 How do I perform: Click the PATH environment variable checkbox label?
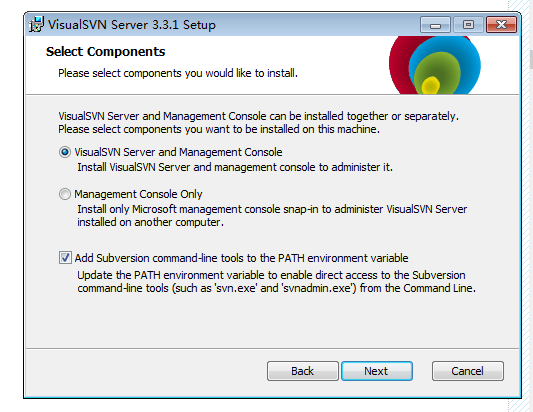(x=241, y=258)
